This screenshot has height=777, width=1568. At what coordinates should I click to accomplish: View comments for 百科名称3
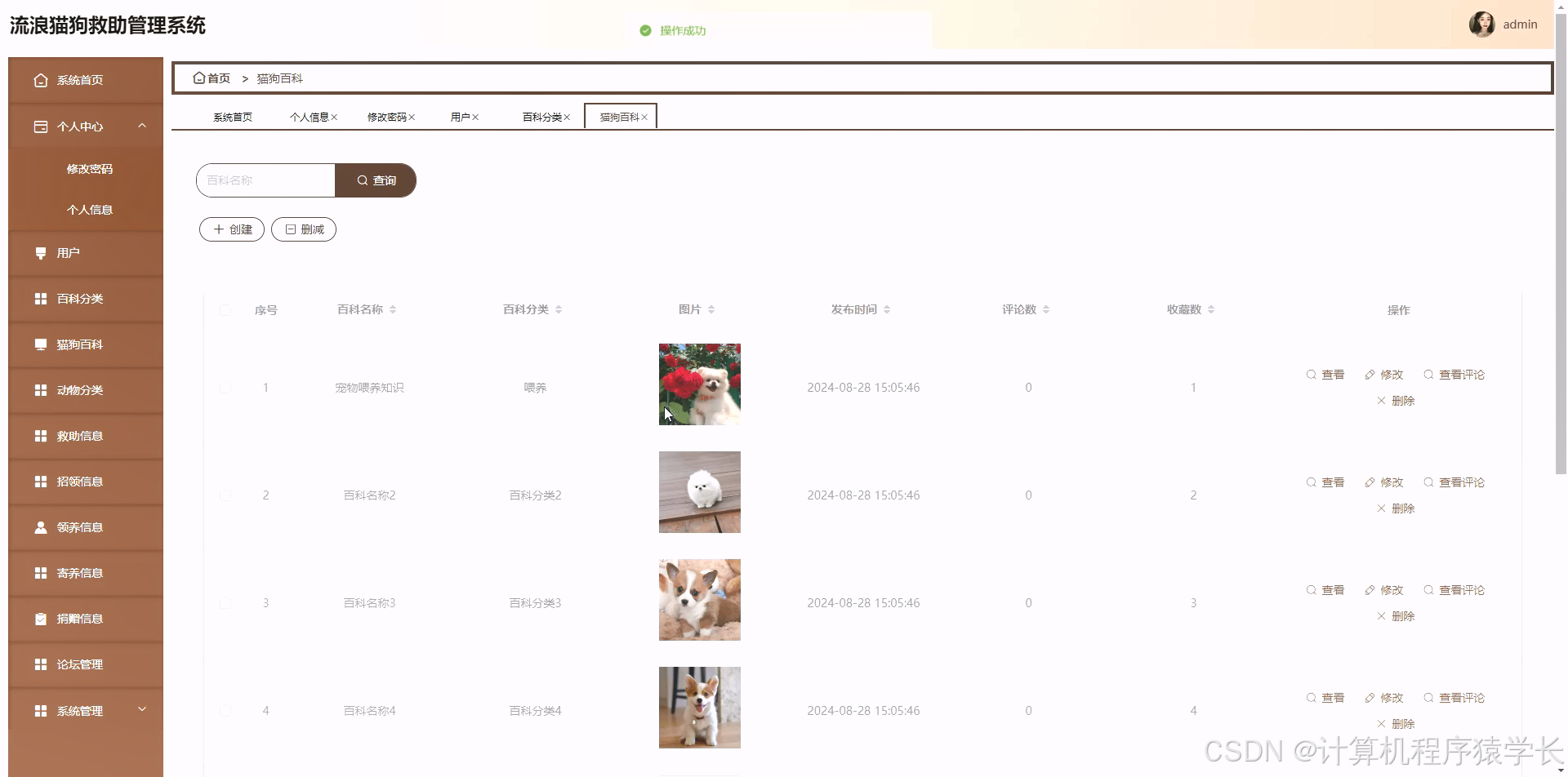pyautogui.click(x=1454, y=590)
